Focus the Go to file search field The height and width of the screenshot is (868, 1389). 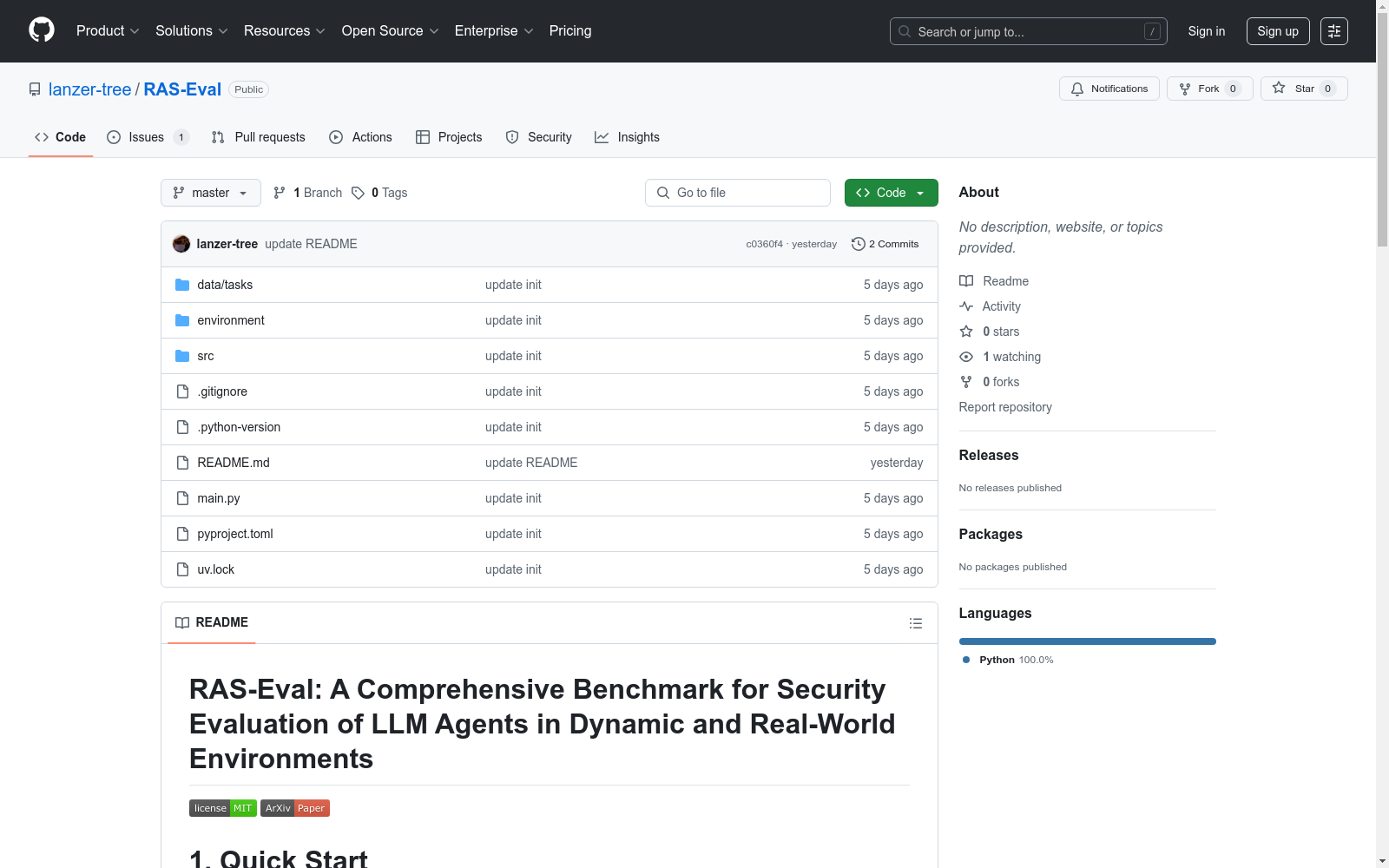point(738,193)
